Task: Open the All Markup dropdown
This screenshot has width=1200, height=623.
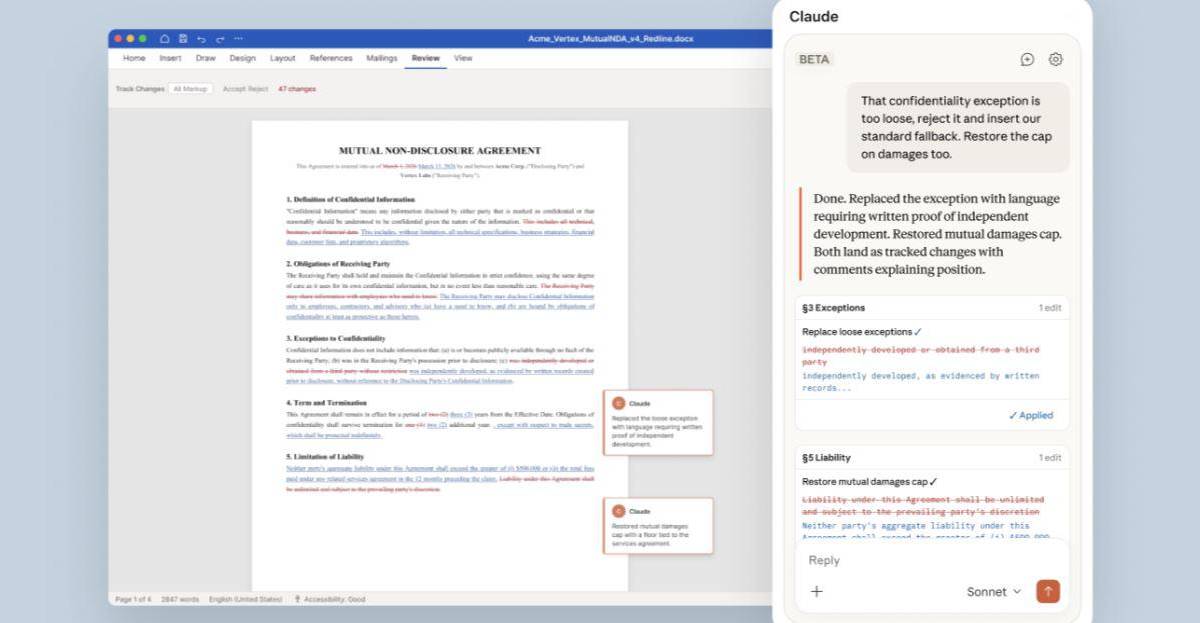Action: 190,89
